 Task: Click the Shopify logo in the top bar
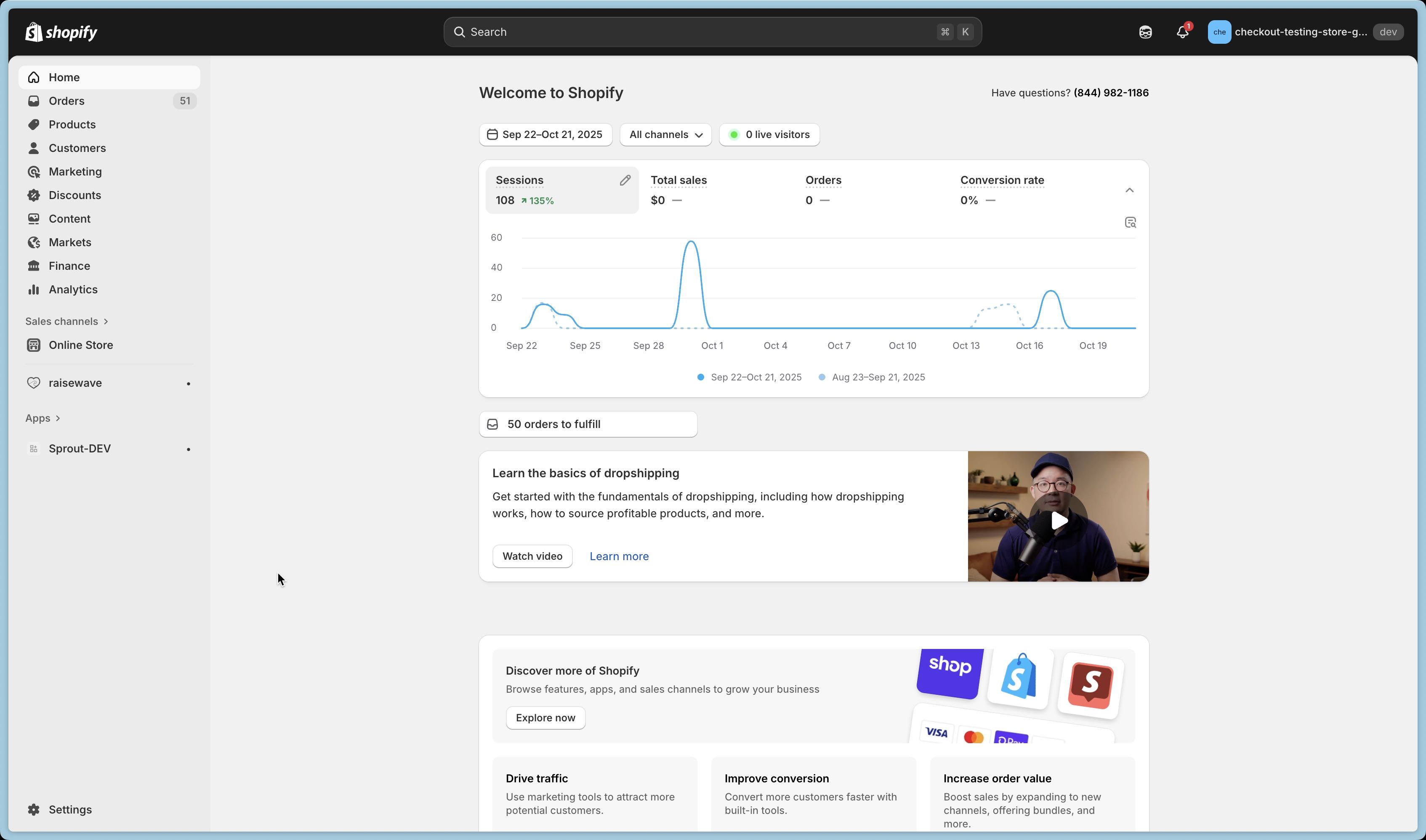(61, 32)
